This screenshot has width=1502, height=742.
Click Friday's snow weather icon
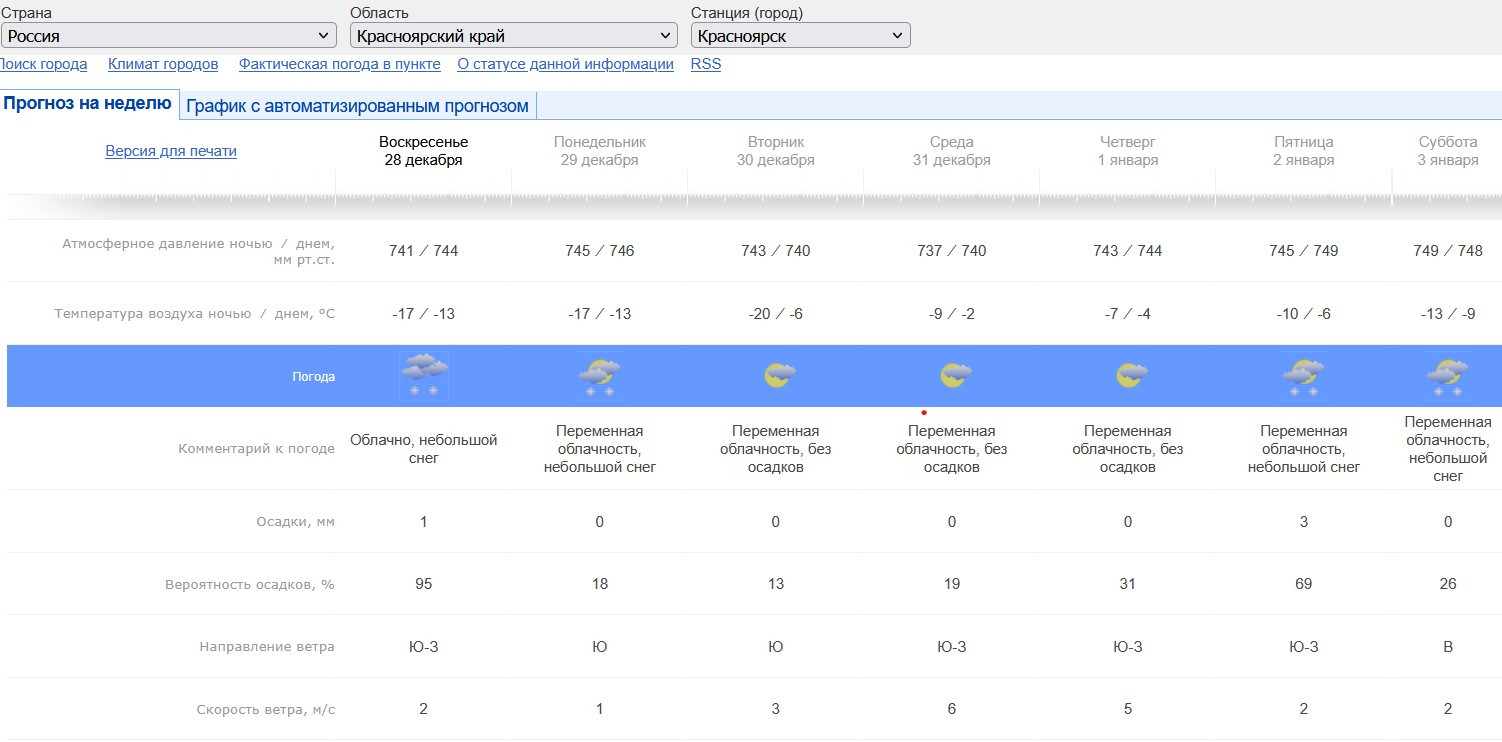click(x=1304, y=378)
